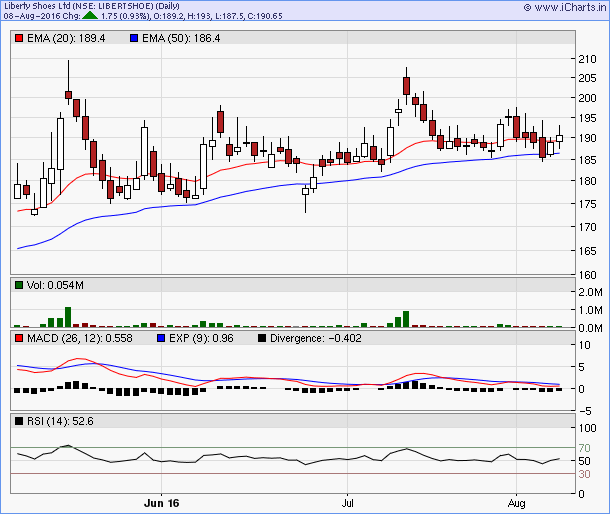This screenshot has width=610, height=514.
Task: Click the EMA (20): 189.4 label
Action: coord(66,38)
